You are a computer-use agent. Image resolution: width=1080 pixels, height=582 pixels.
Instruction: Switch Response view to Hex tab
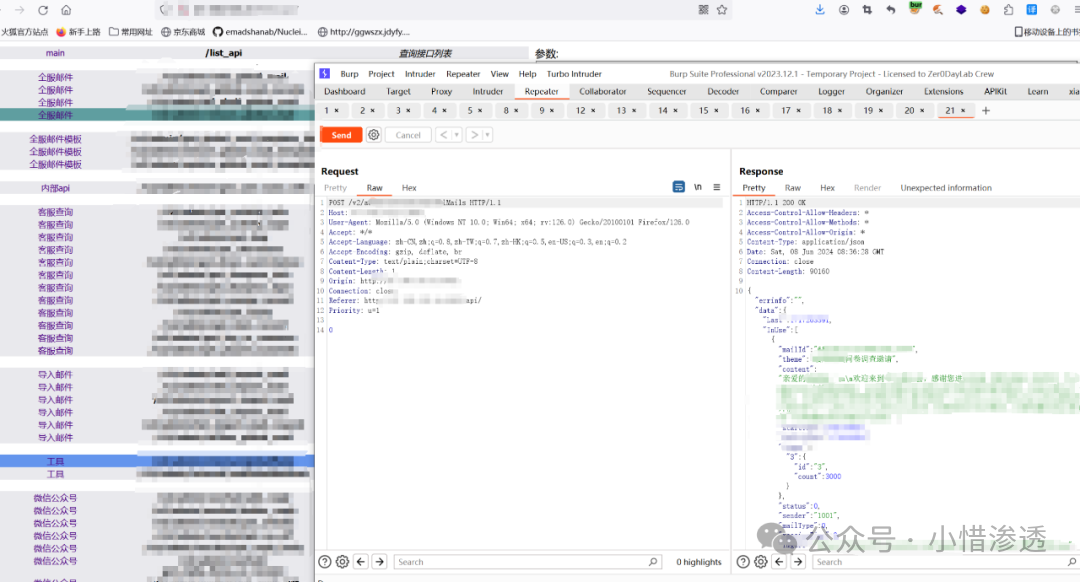pyautogui.click(x=827, y=188)
